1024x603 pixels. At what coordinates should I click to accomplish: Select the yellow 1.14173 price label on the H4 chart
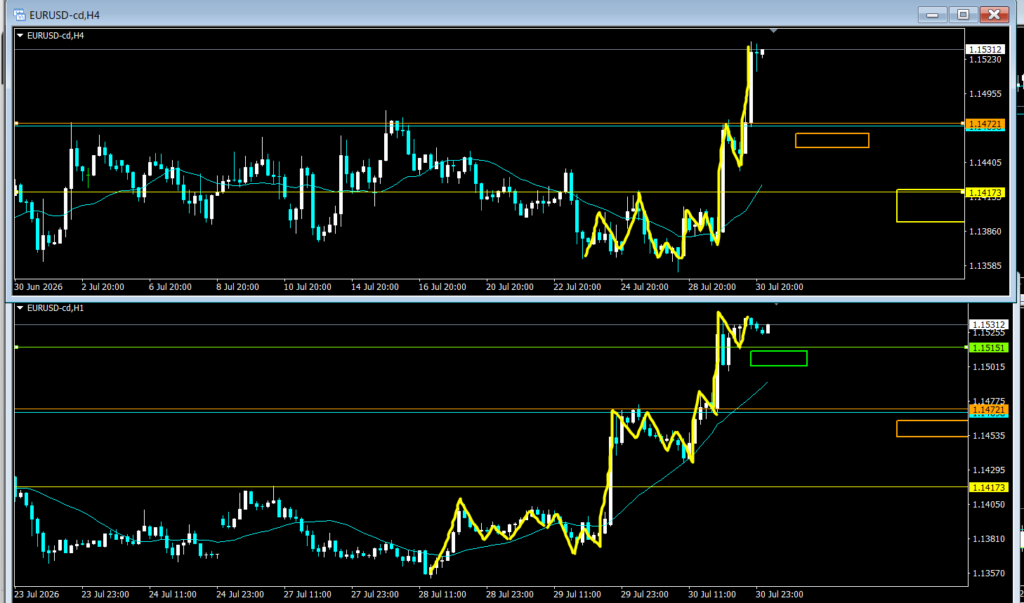[x=985, y=192]
